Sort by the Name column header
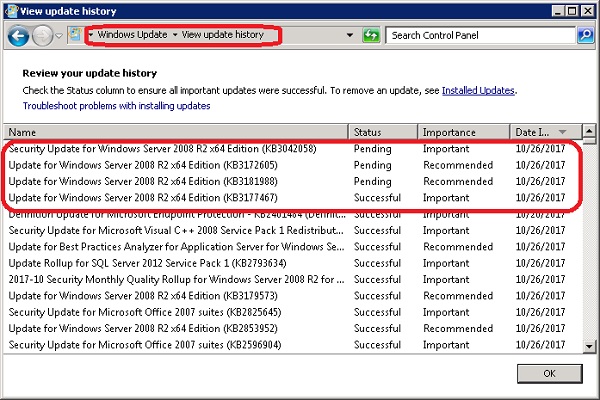Screen dimensions: 600x400 click(175, 132)
